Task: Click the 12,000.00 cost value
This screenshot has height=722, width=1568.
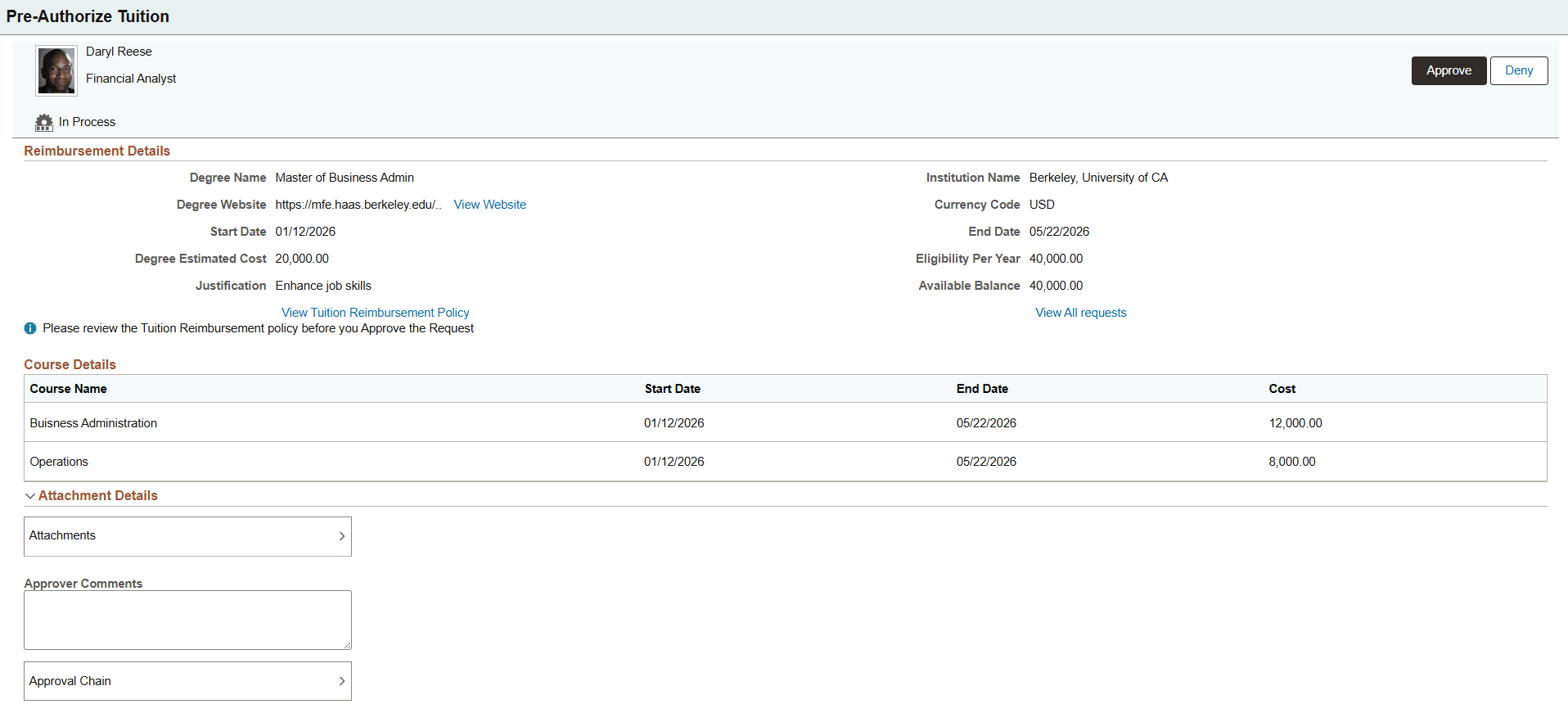Action: [x=1295, y=423]
